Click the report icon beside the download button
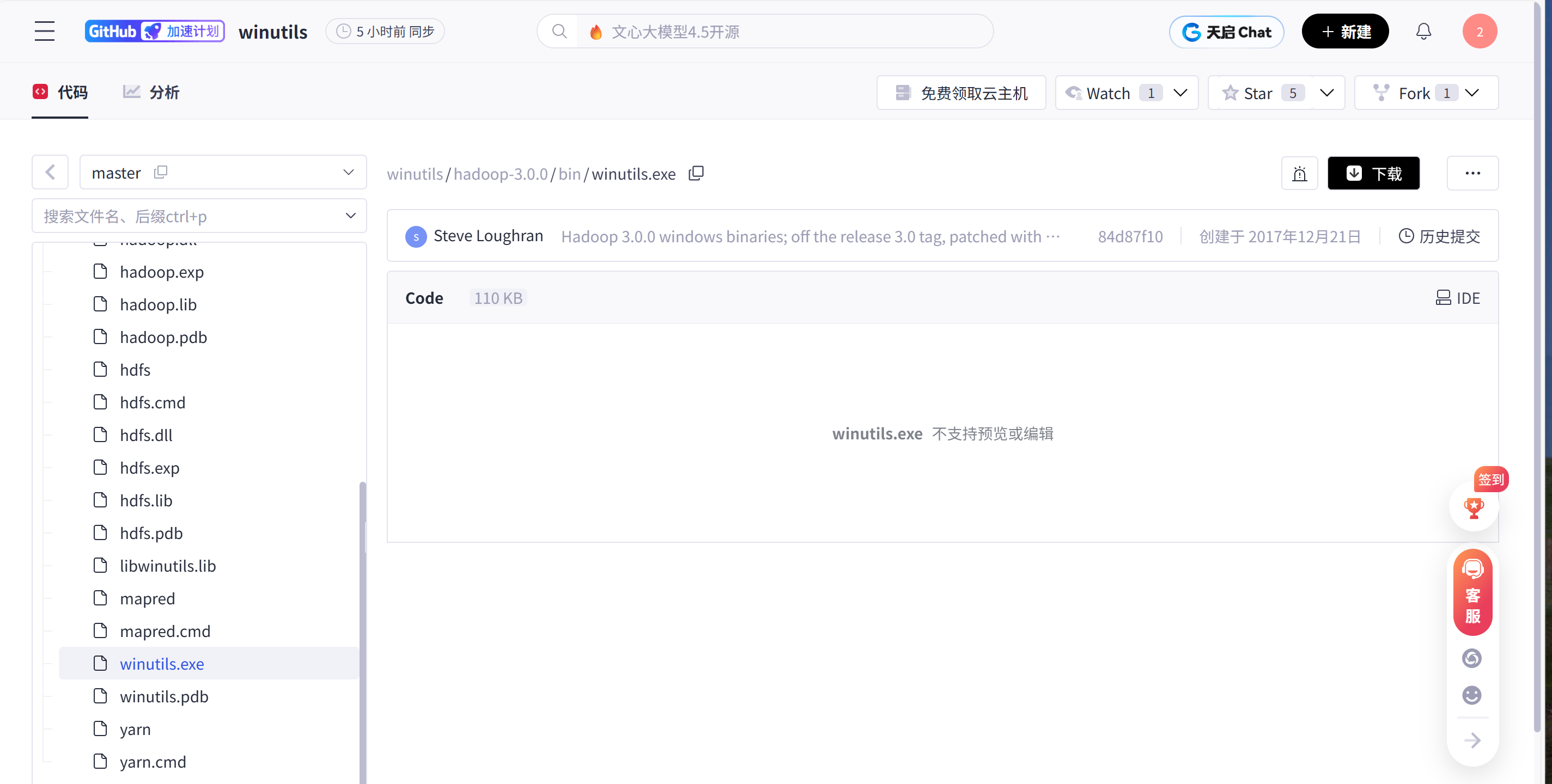Image resolution: width=1552 pixels, height=784 pixels. 1300,174
